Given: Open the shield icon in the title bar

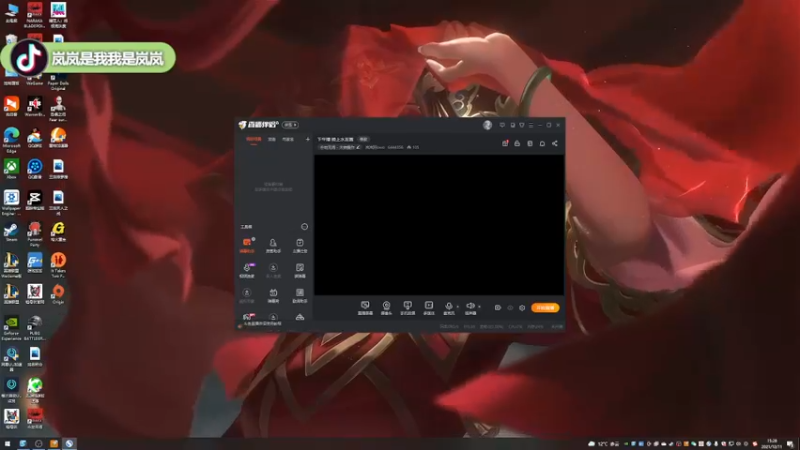Looking at the screenshot, I should [521, 125].
